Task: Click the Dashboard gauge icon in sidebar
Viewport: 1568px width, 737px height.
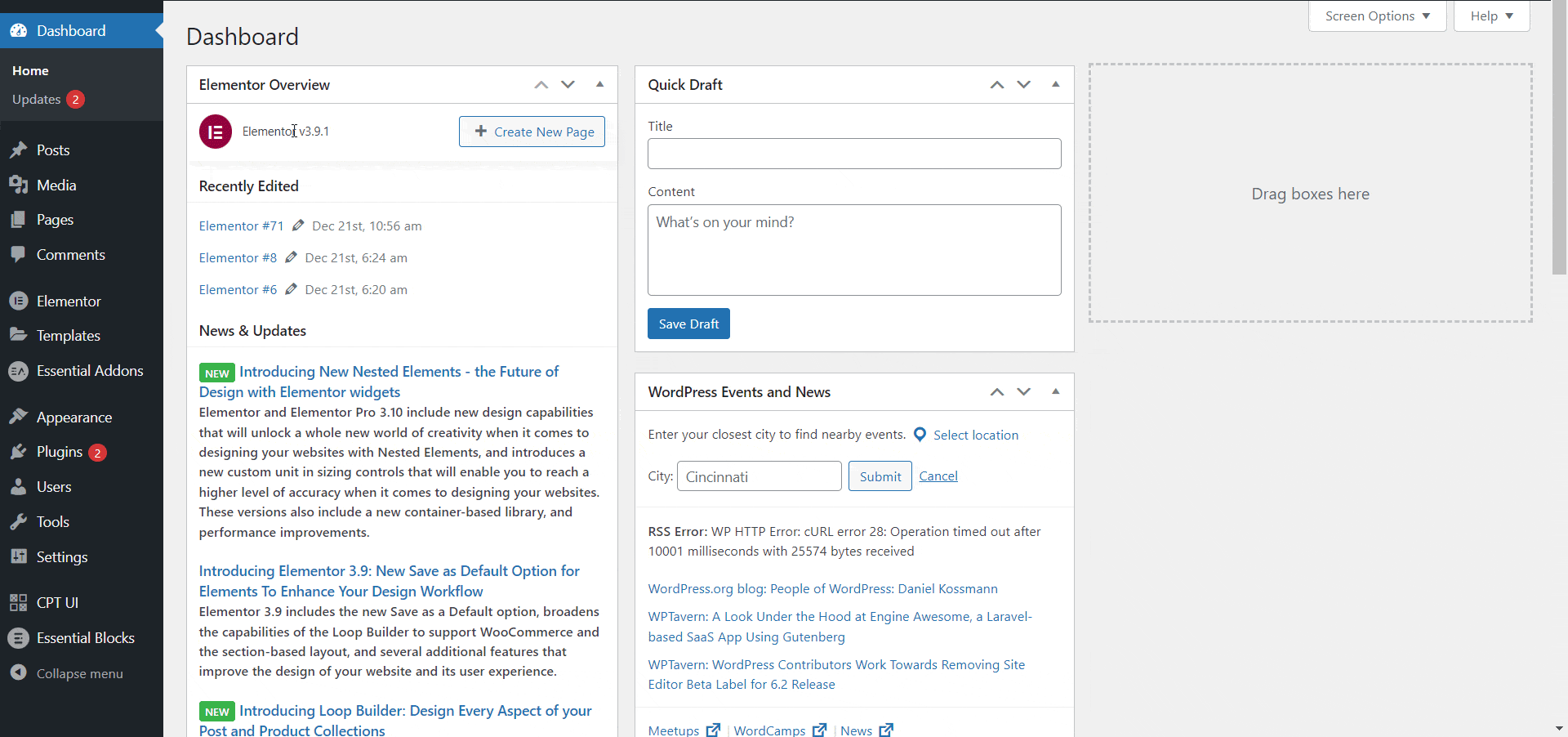Action: click(x=19, y=31)
